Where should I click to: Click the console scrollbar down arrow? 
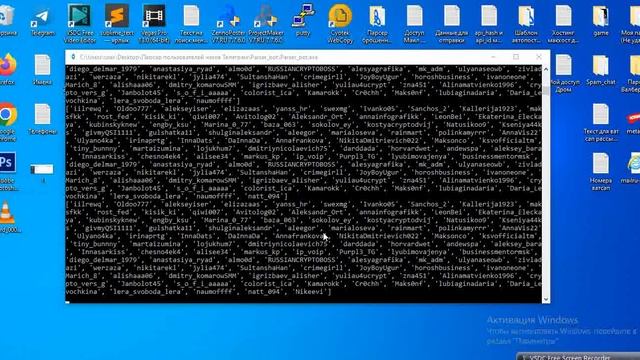(x=546, y=299)
